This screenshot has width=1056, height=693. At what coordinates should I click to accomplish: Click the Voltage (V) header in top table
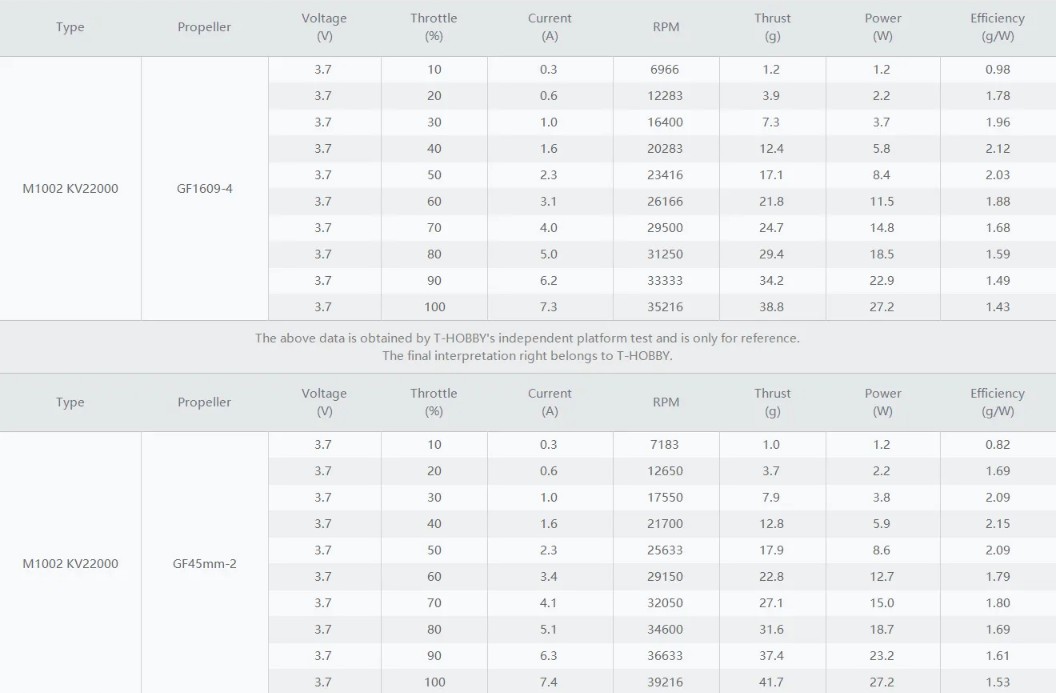point(324,27)
